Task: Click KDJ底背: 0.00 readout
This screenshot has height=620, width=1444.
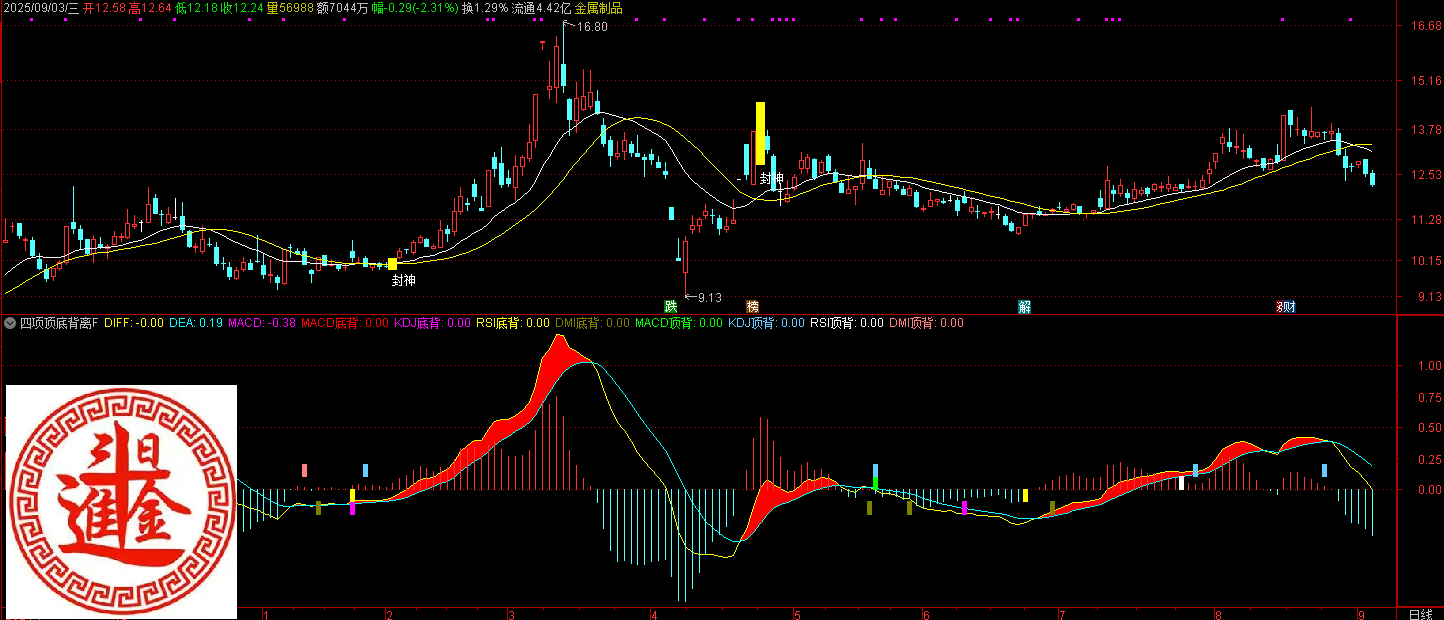Action: [x=432, y=323]
